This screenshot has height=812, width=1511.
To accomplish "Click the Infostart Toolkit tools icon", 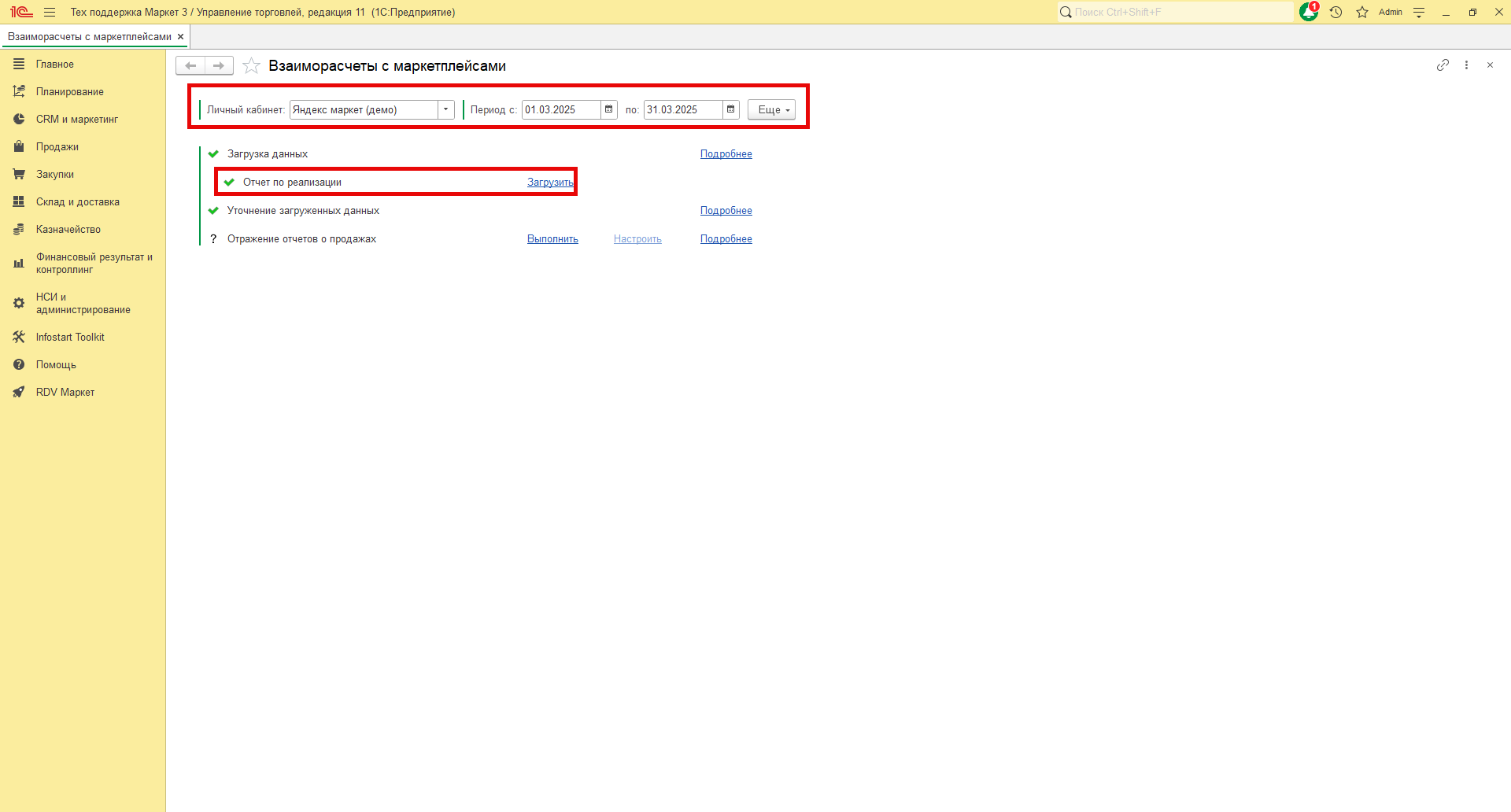I will coord(19,337).
